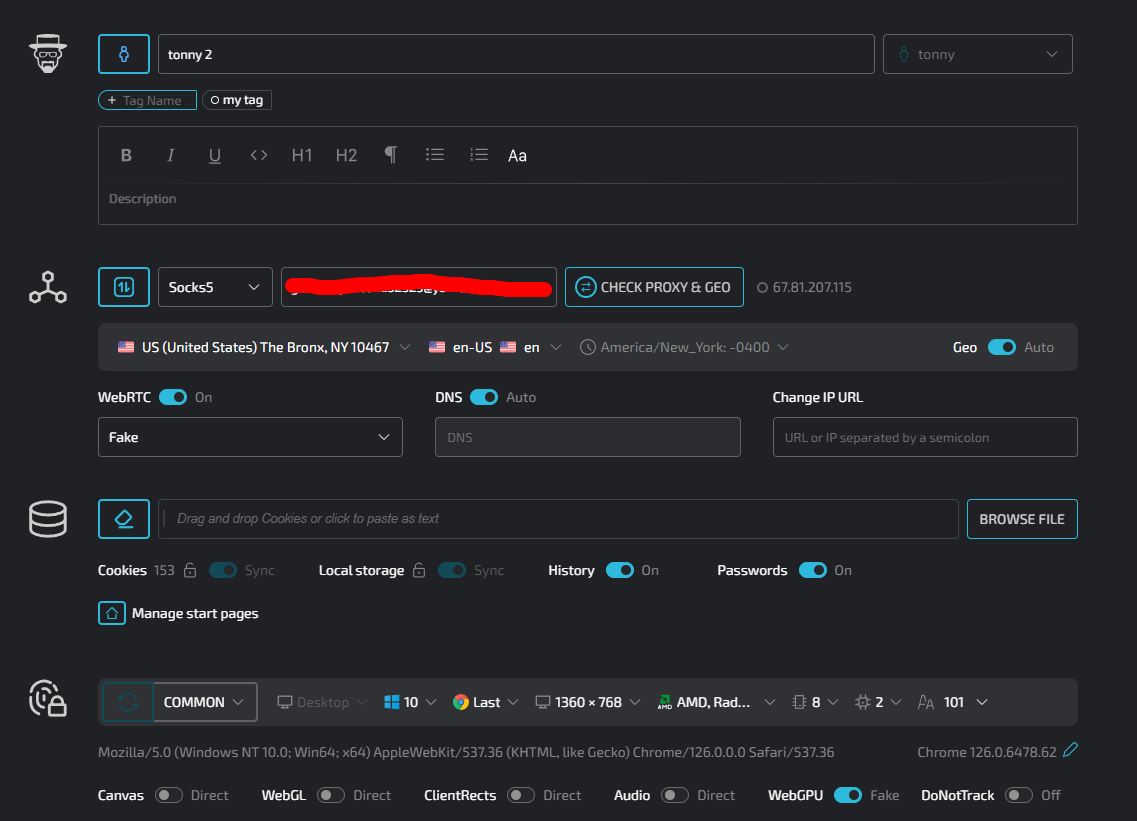The height and width of the screenshot is (821, 1137).
Task: Toggle the Audio Direct switch
Action: (675, 796)
